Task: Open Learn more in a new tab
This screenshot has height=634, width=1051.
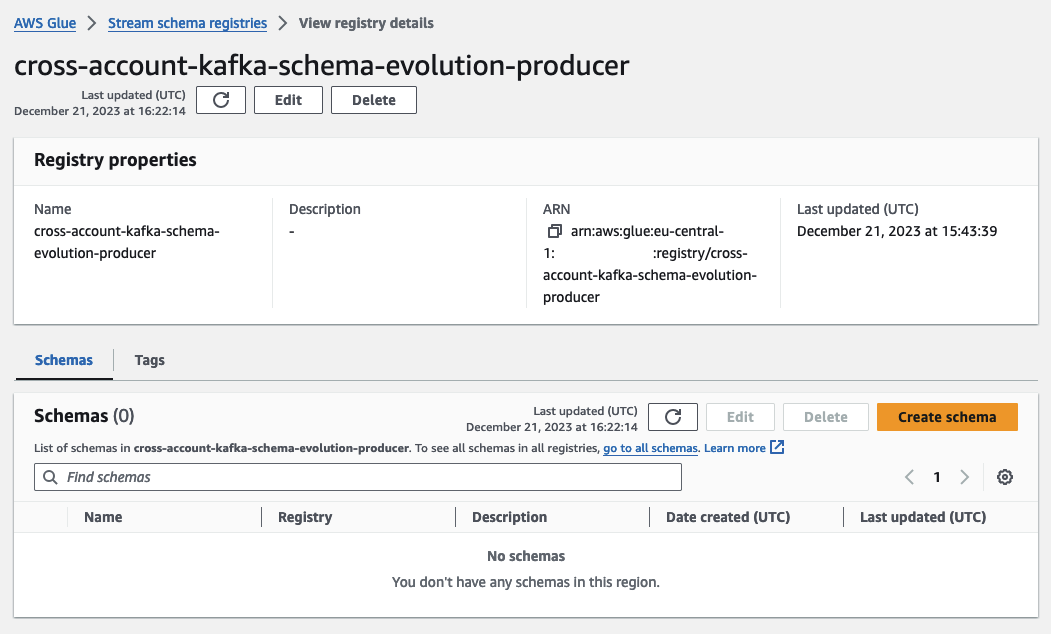Action: click(x=738, y=448)
